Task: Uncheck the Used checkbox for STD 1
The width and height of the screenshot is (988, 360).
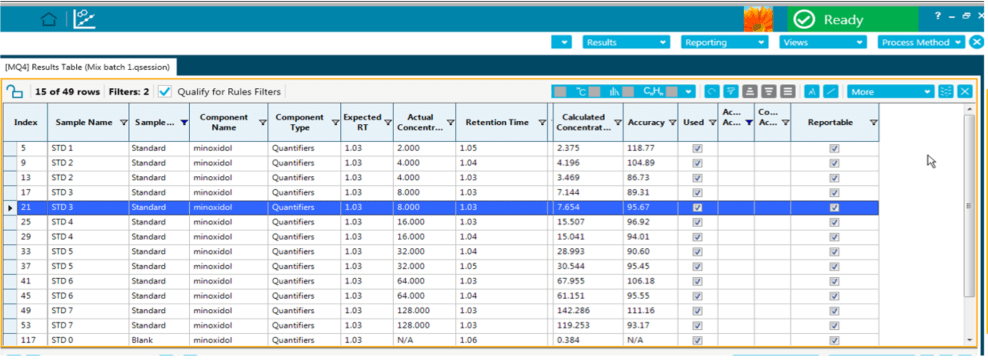Action: click(697, 148)
